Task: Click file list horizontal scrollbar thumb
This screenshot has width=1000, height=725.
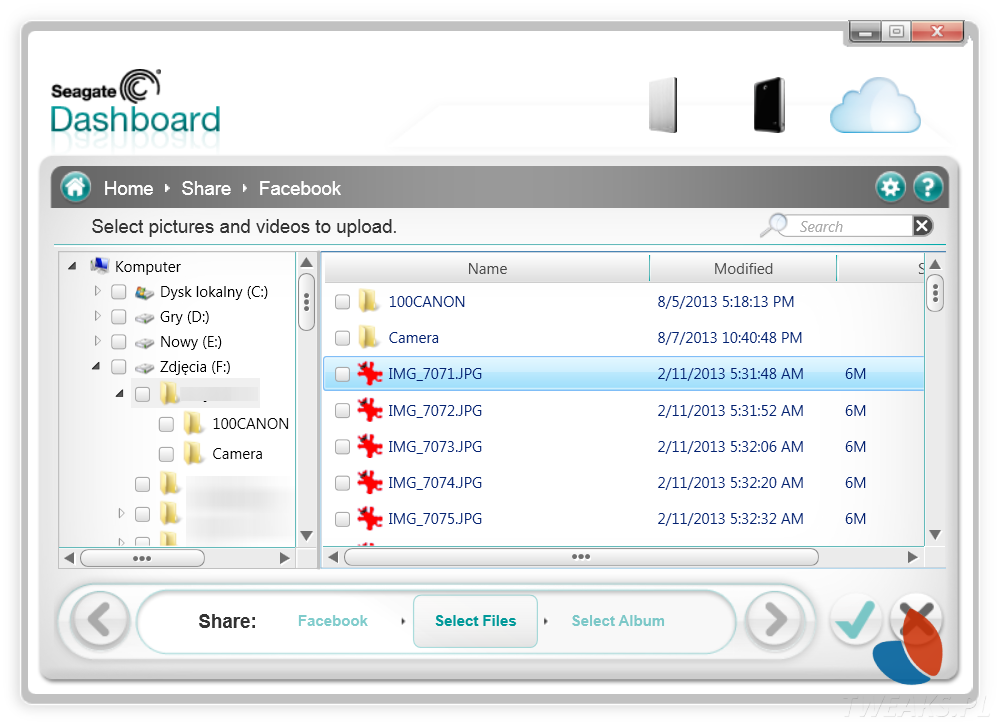Action: (x=581, y=557)
